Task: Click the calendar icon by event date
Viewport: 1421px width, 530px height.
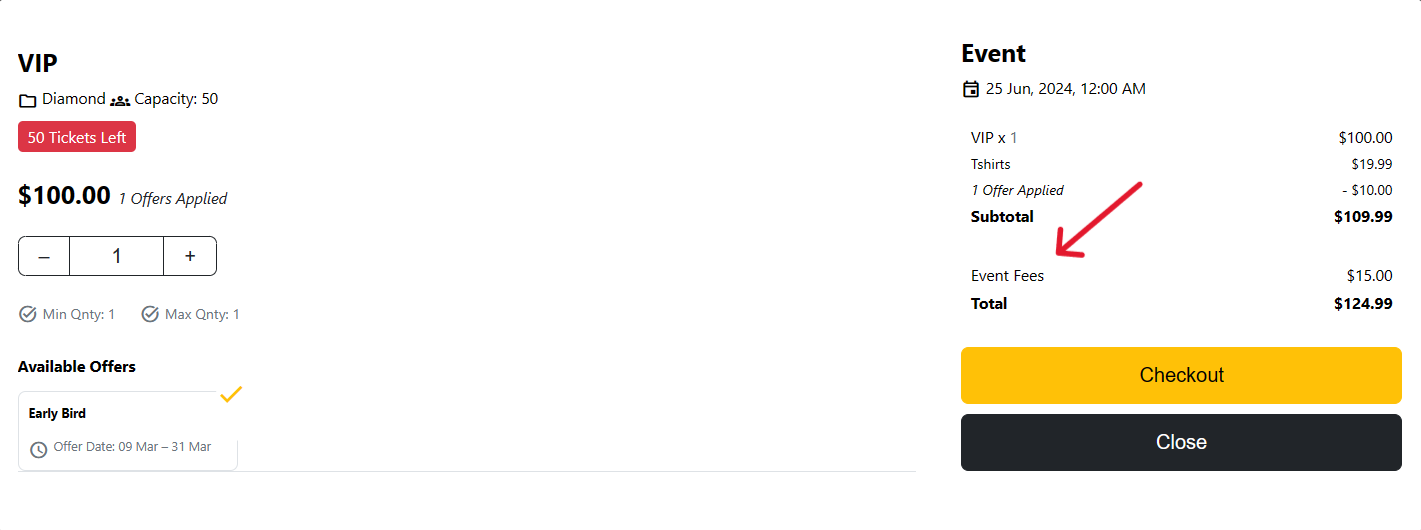Action: pos(970,89)
